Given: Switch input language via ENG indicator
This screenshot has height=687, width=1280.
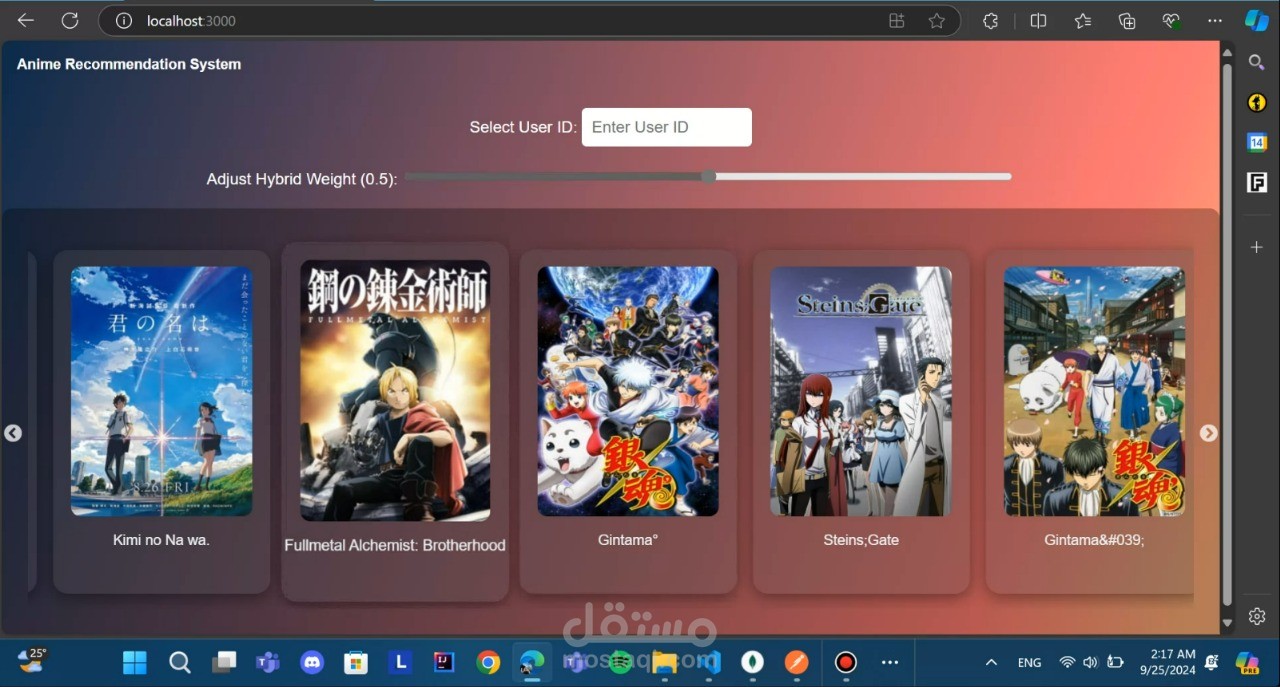Looking at the screenshot, I should tap(1029, 662).
